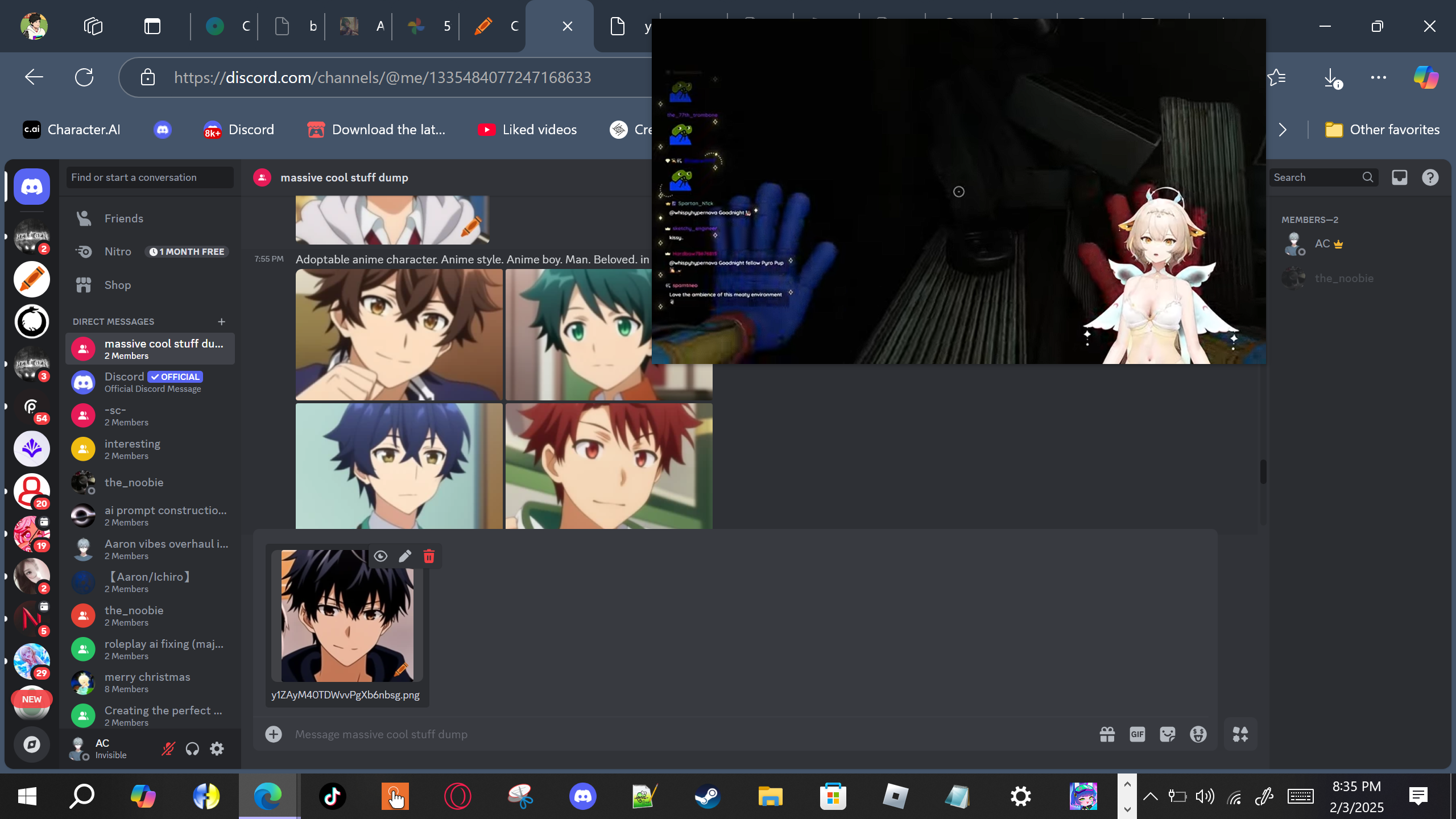Toggle Edge vertical tabs button

152,26
